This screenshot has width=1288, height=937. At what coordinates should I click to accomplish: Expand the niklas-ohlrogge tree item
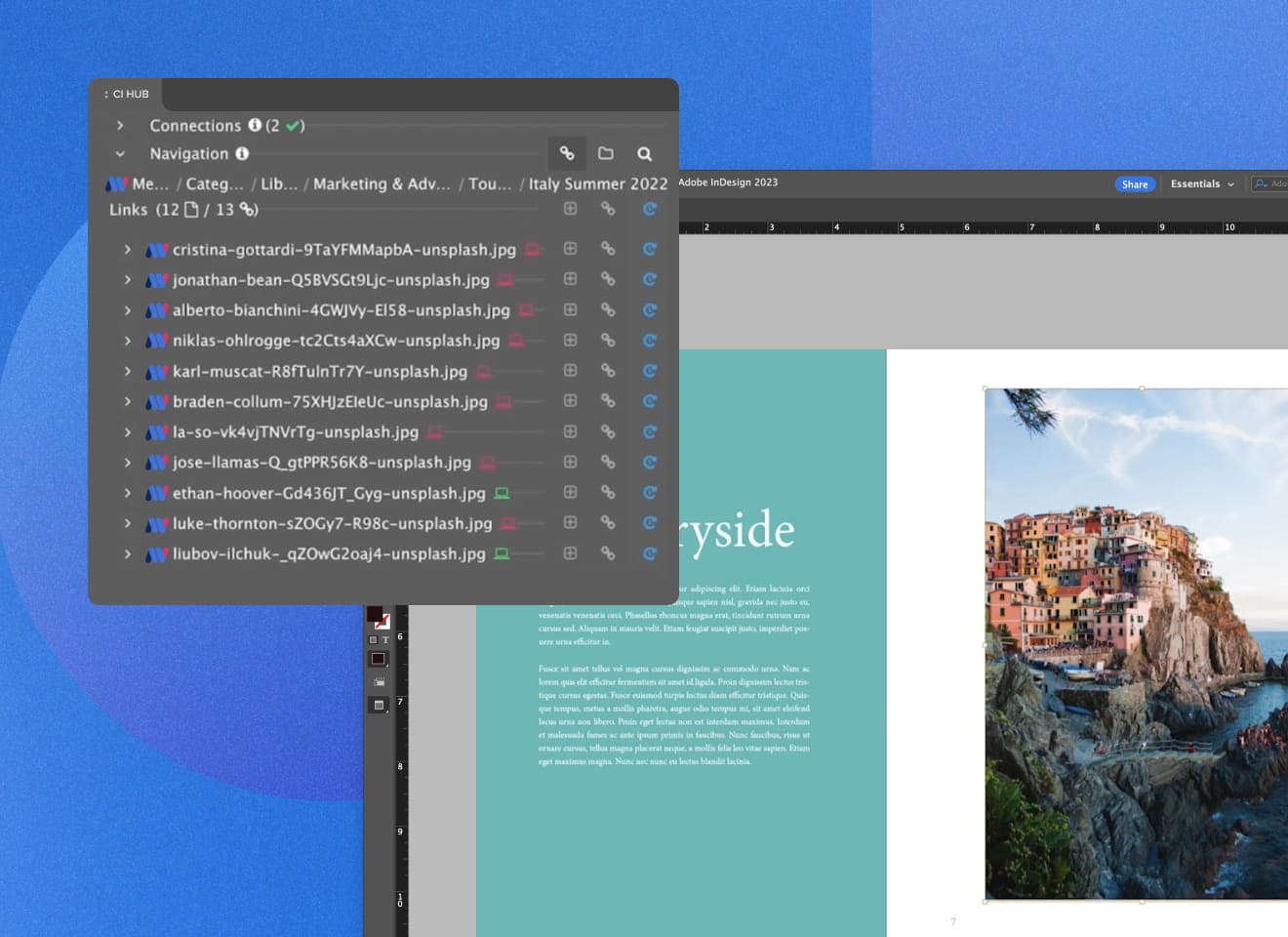[127, 341]
